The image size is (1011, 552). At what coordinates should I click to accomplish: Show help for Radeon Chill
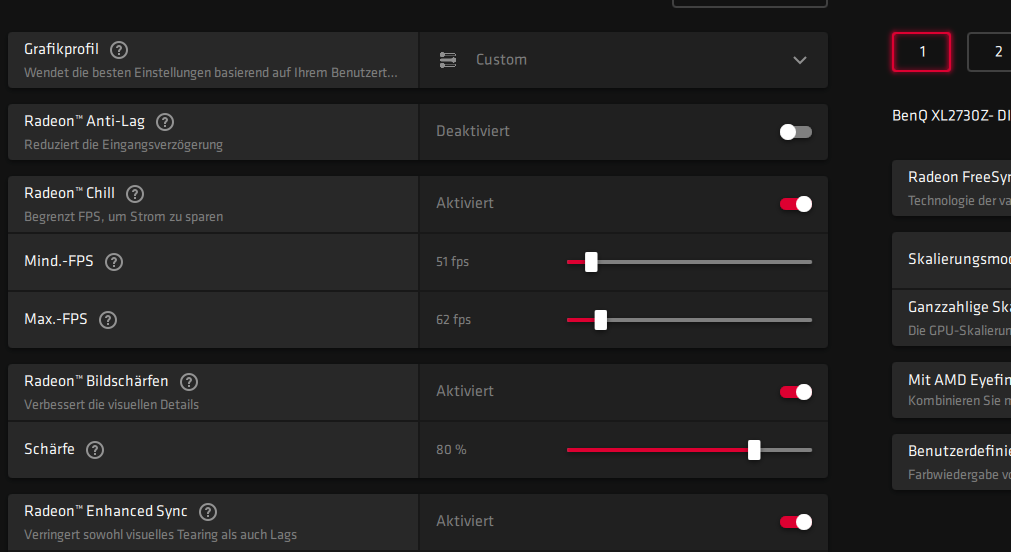click(x=135, y=194)
